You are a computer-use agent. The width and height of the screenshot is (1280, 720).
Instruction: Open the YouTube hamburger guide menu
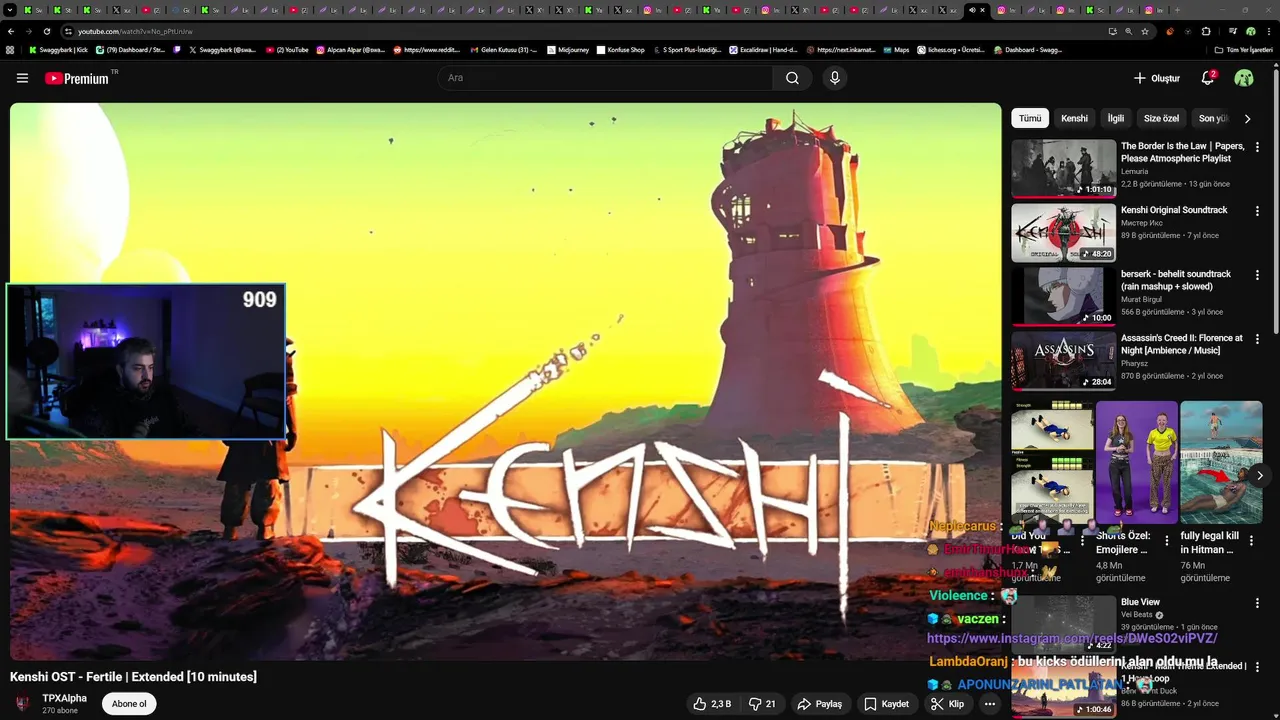pyautogui.click(x=22, y=78)
